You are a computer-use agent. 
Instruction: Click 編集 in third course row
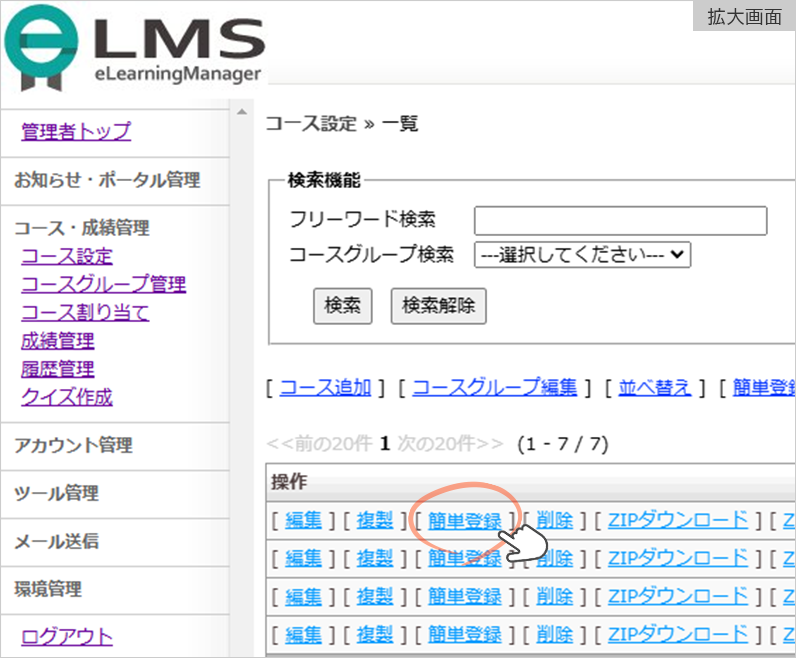(x=304, y=597)
